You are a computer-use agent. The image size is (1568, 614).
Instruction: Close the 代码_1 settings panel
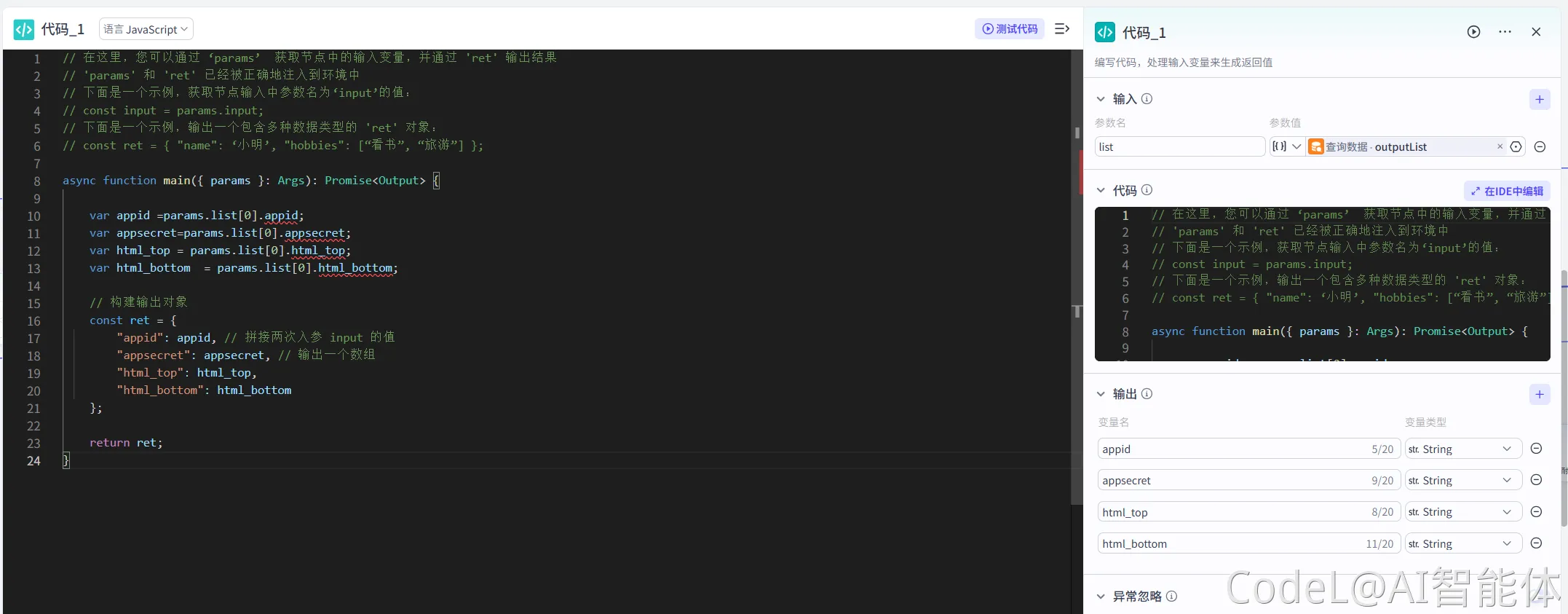point(1536,32)
